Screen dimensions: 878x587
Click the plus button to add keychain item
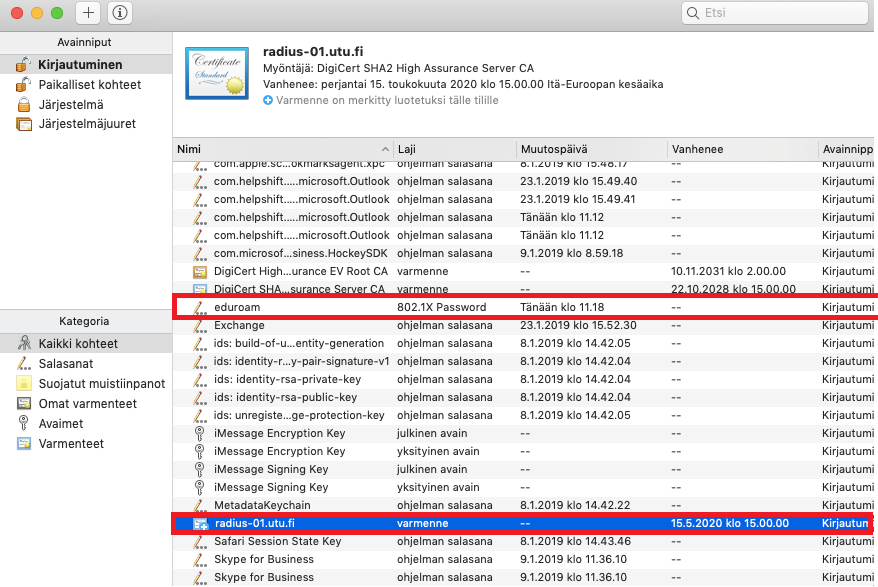(89, 13)
